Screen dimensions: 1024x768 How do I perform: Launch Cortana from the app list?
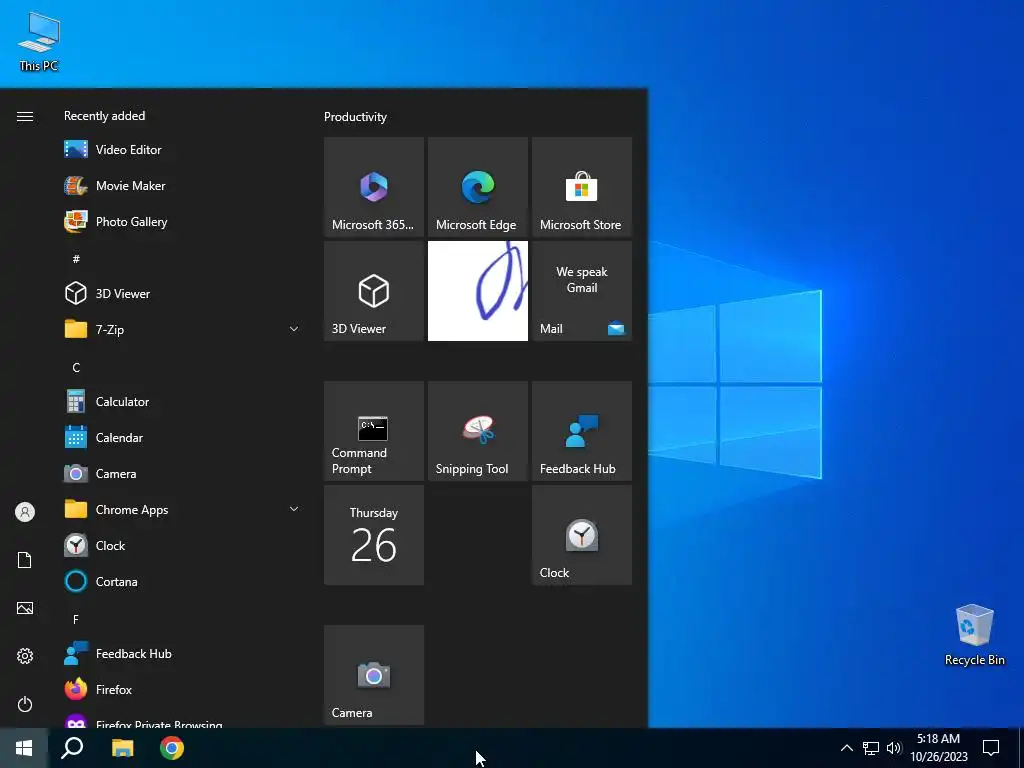(183, 581)
